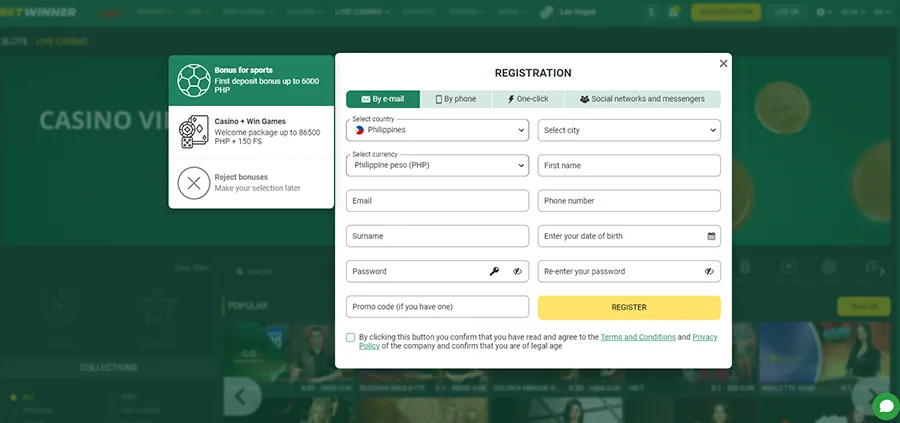Open the Privacy Policy link
This screenshot has height=423, width=900.
coord(705,337)
